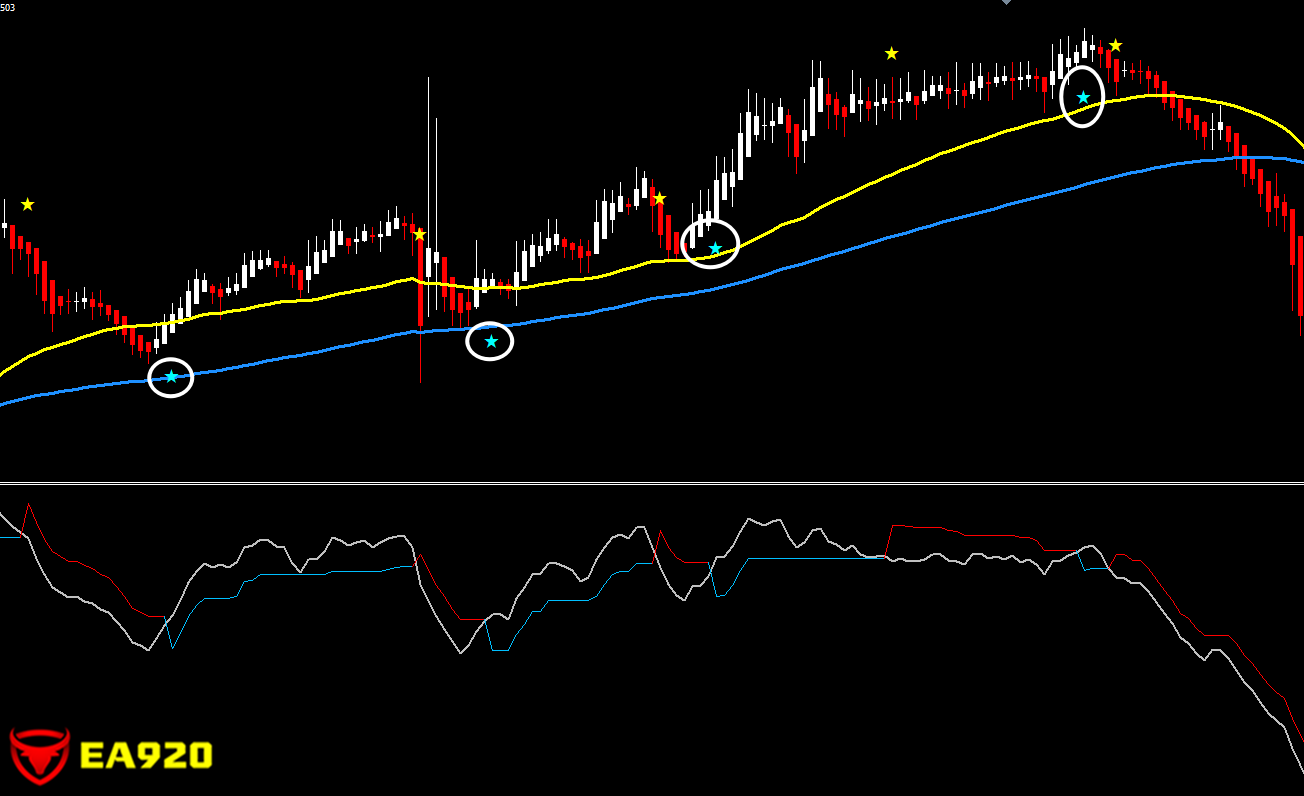The height and width of the screenshot is (796, 1304).
Task: Click the peak of the blue moving average
Action: (x=1245, y=157)
